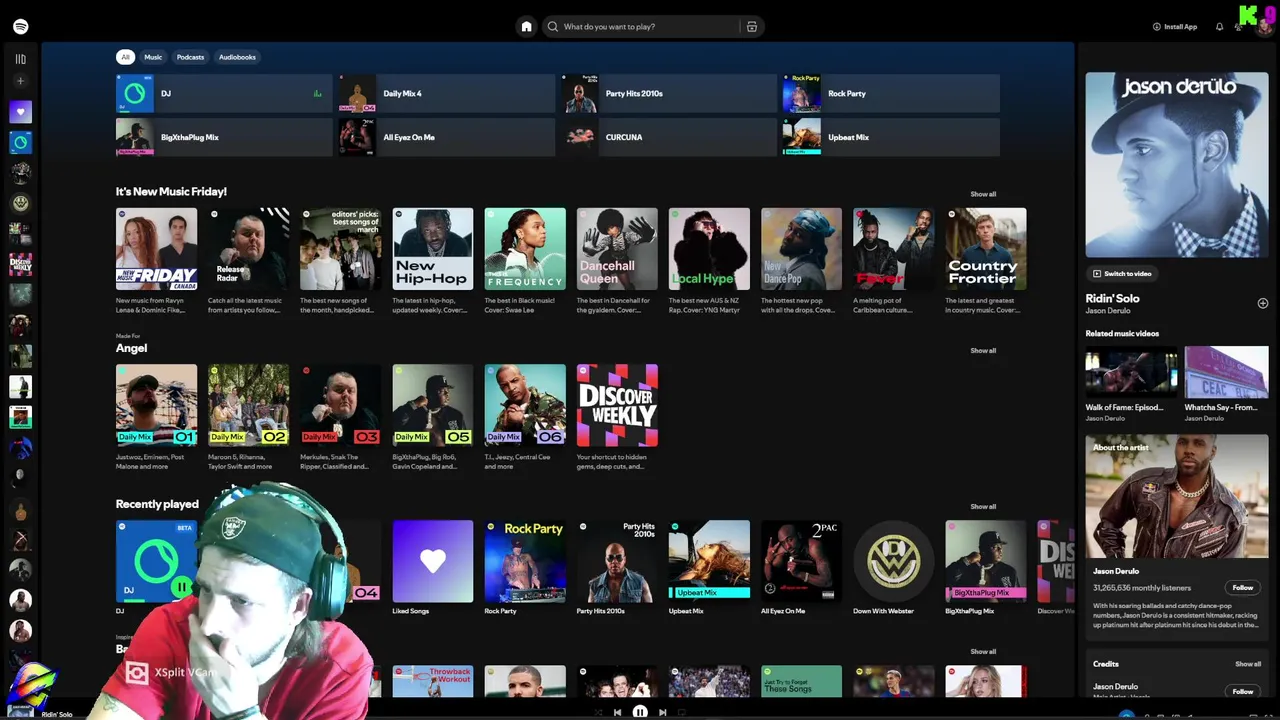Open Daily Mix 06 card

[525, 405]
